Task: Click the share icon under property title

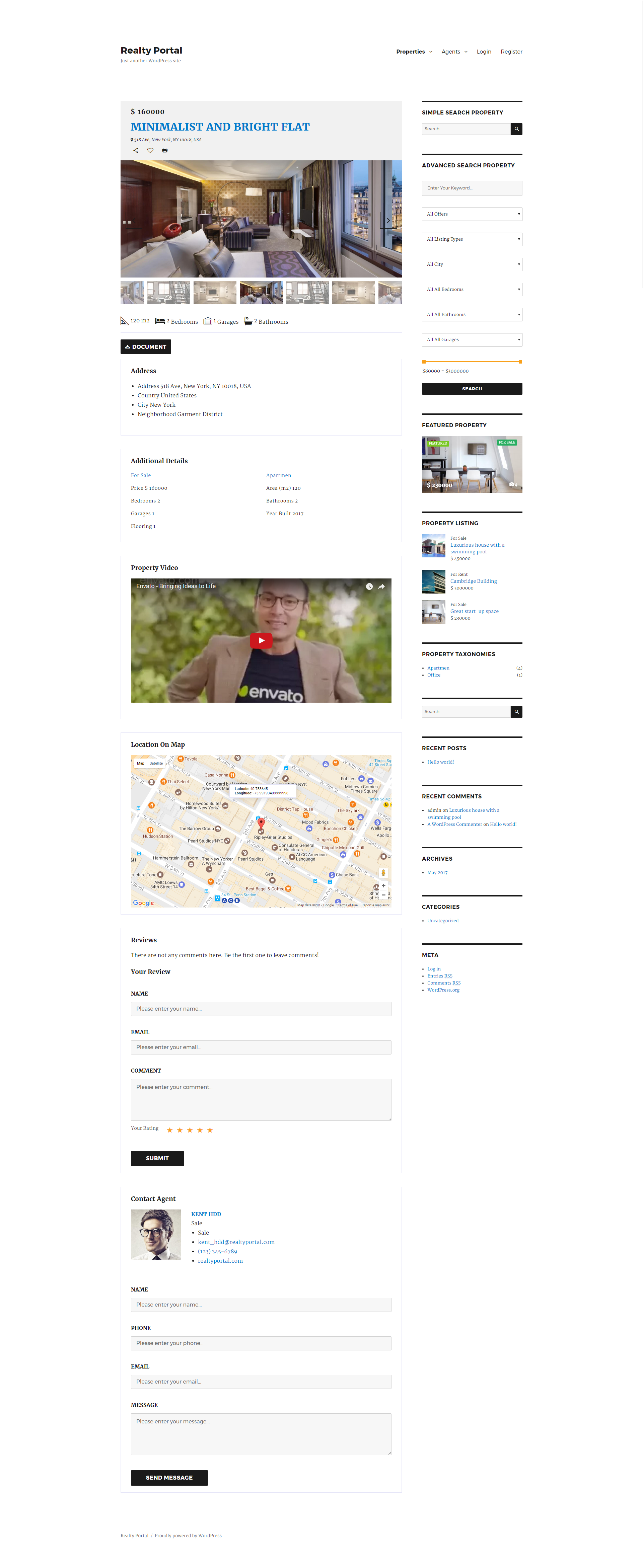Action: pos(136,150)
